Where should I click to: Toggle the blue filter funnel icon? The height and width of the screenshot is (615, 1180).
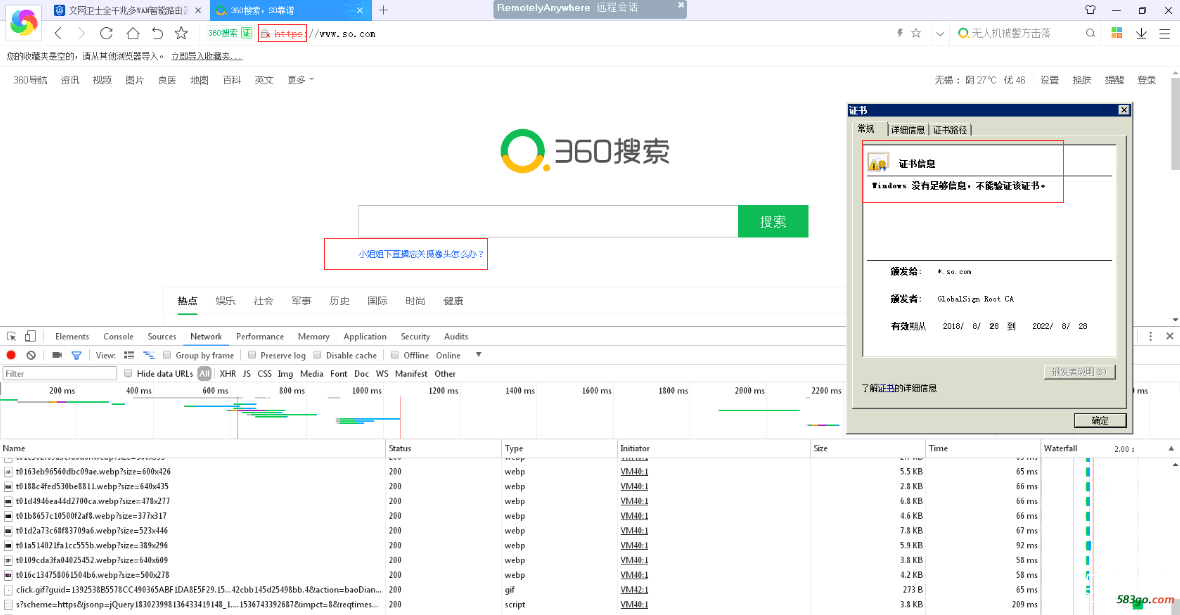point(76,355)
